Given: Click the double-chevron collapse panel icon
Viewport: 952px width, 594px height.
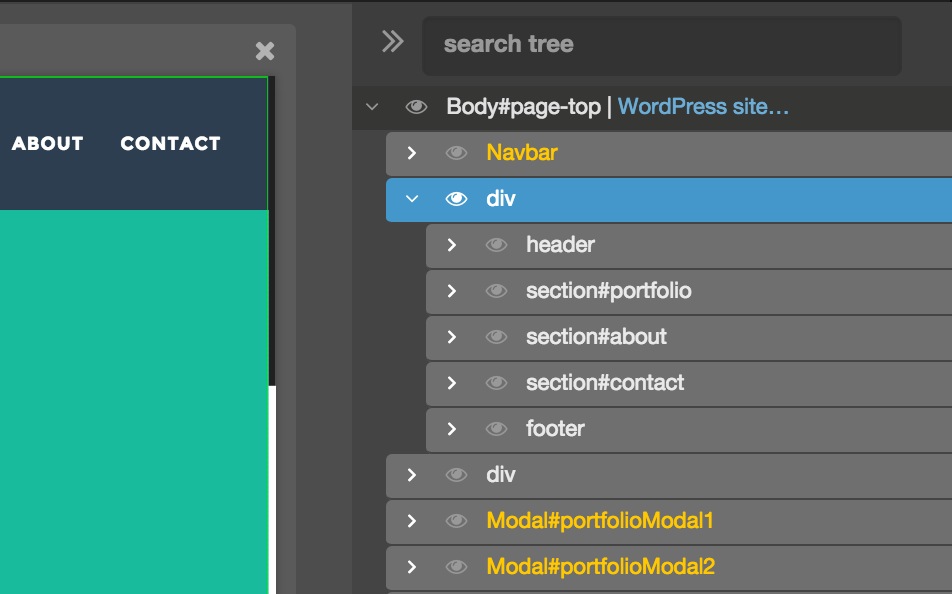Looking at the screenshot, I should pyautogui.click(x=391, y=42).
